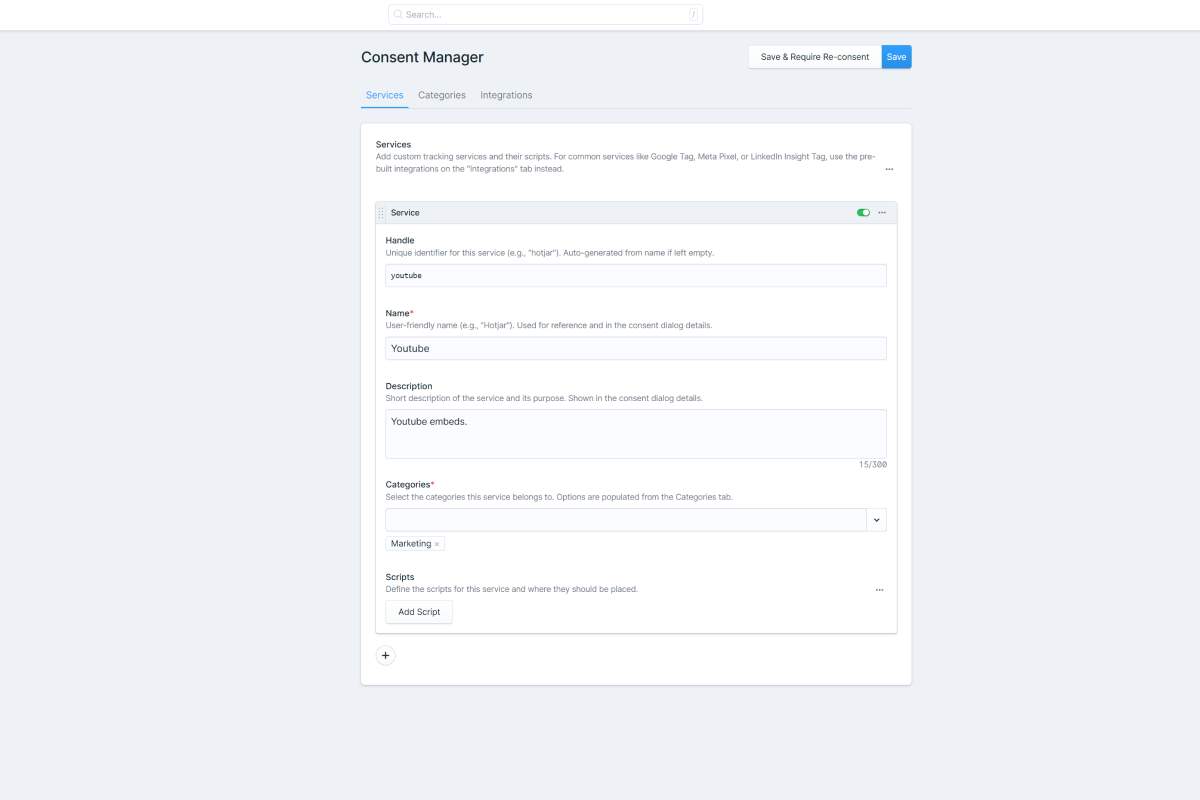This screenshot has width=1200, height=800.
Task: Click the slash shortcut badge in search
Action: tap(692, 14)
